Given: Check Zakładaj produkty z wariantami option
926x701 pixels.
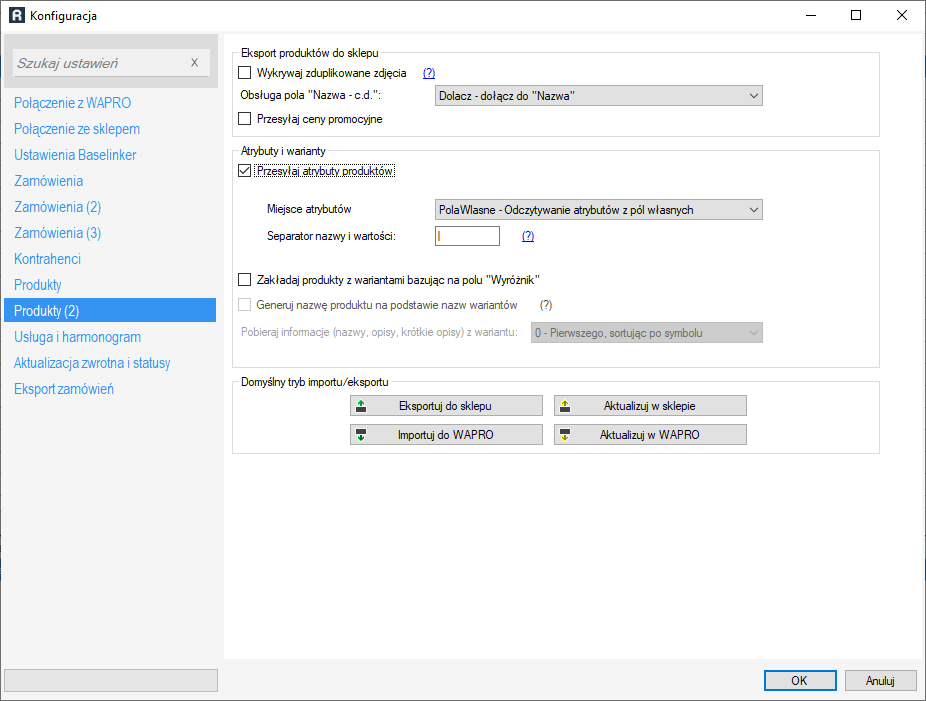Looking at the screenshot, I should coord(244,279).
